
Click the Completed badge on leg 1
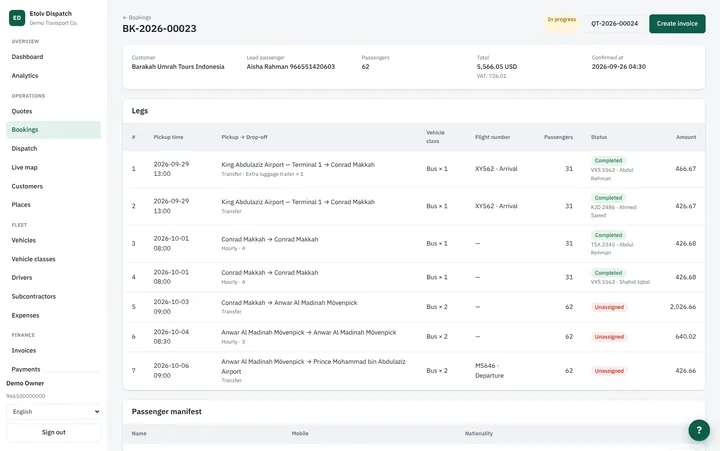coord(608,161)
